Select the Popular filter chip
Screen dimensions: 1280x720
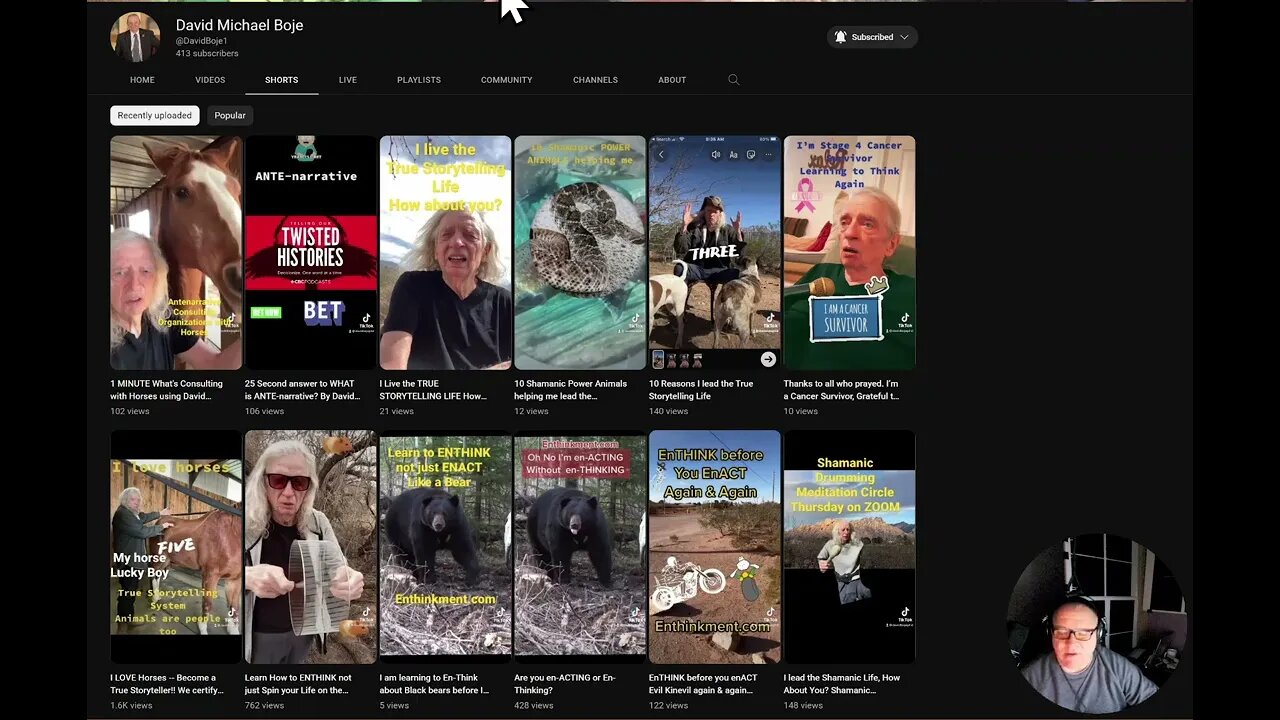230,115
